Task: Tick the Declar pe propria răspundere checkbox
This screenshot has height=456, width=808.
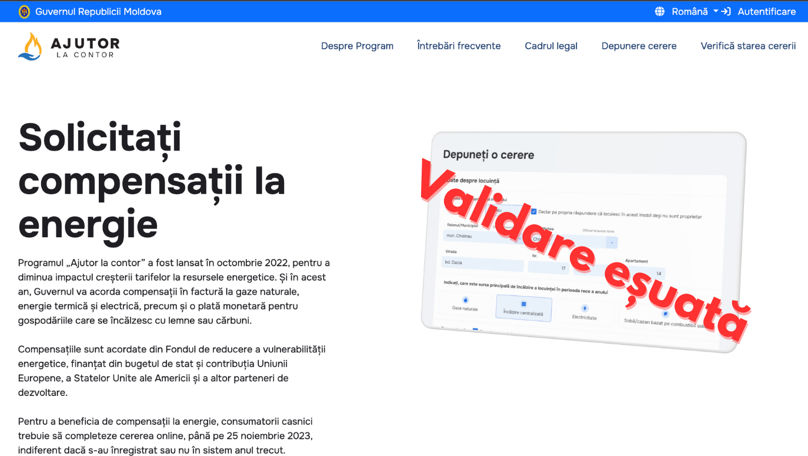Action: [x=532, y=211]
